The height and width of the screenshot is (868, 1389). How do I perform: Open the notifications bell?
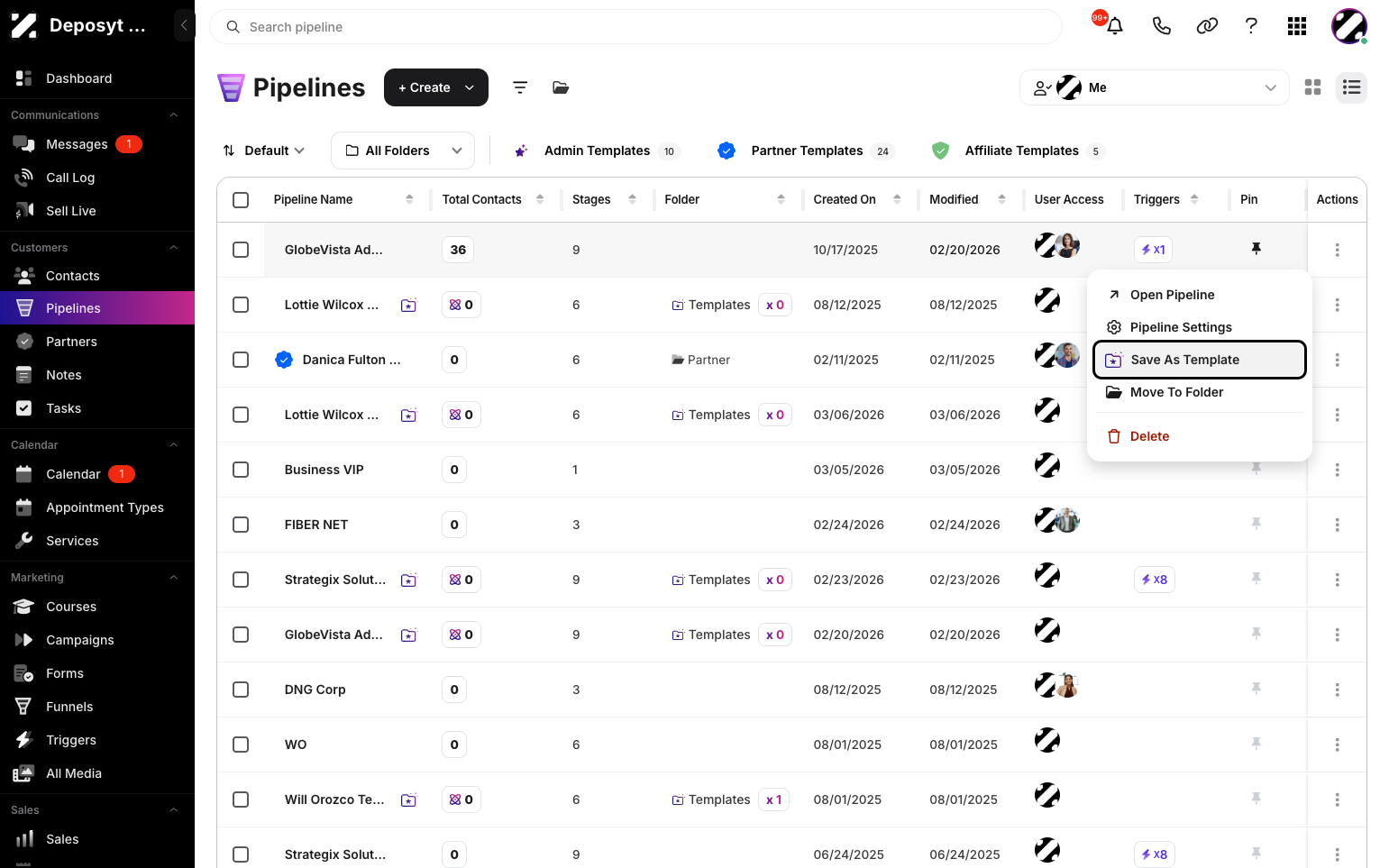[1115, 26]
